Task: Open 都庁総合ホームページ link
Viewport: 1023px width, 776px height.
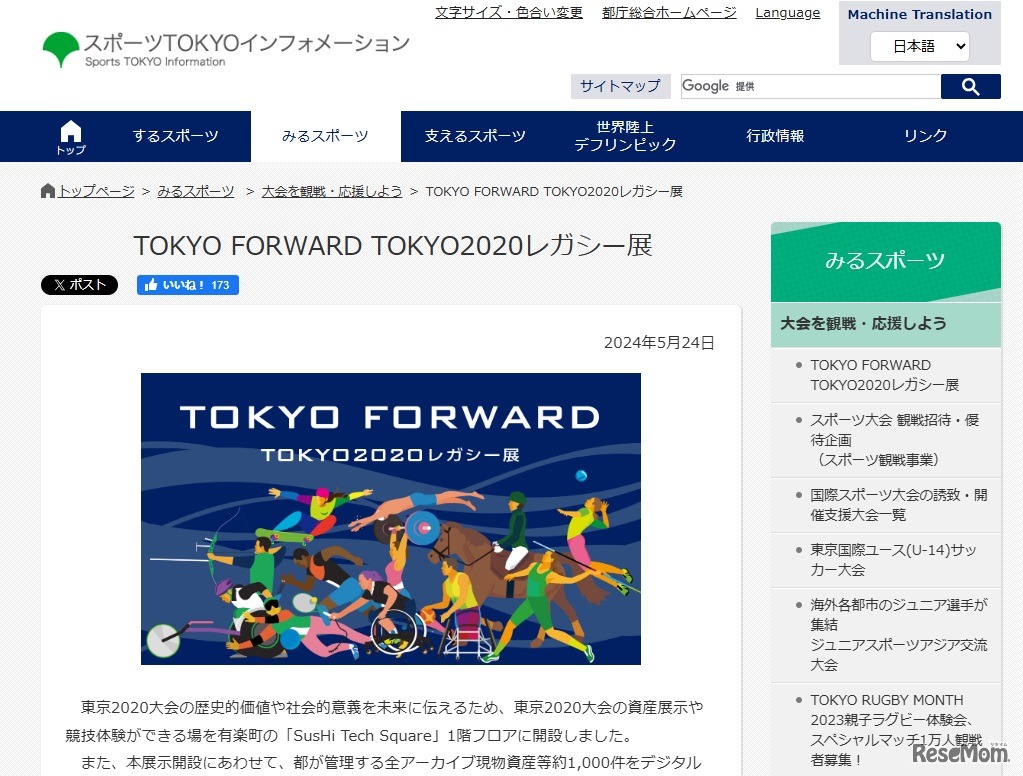Action: point(669,12)
